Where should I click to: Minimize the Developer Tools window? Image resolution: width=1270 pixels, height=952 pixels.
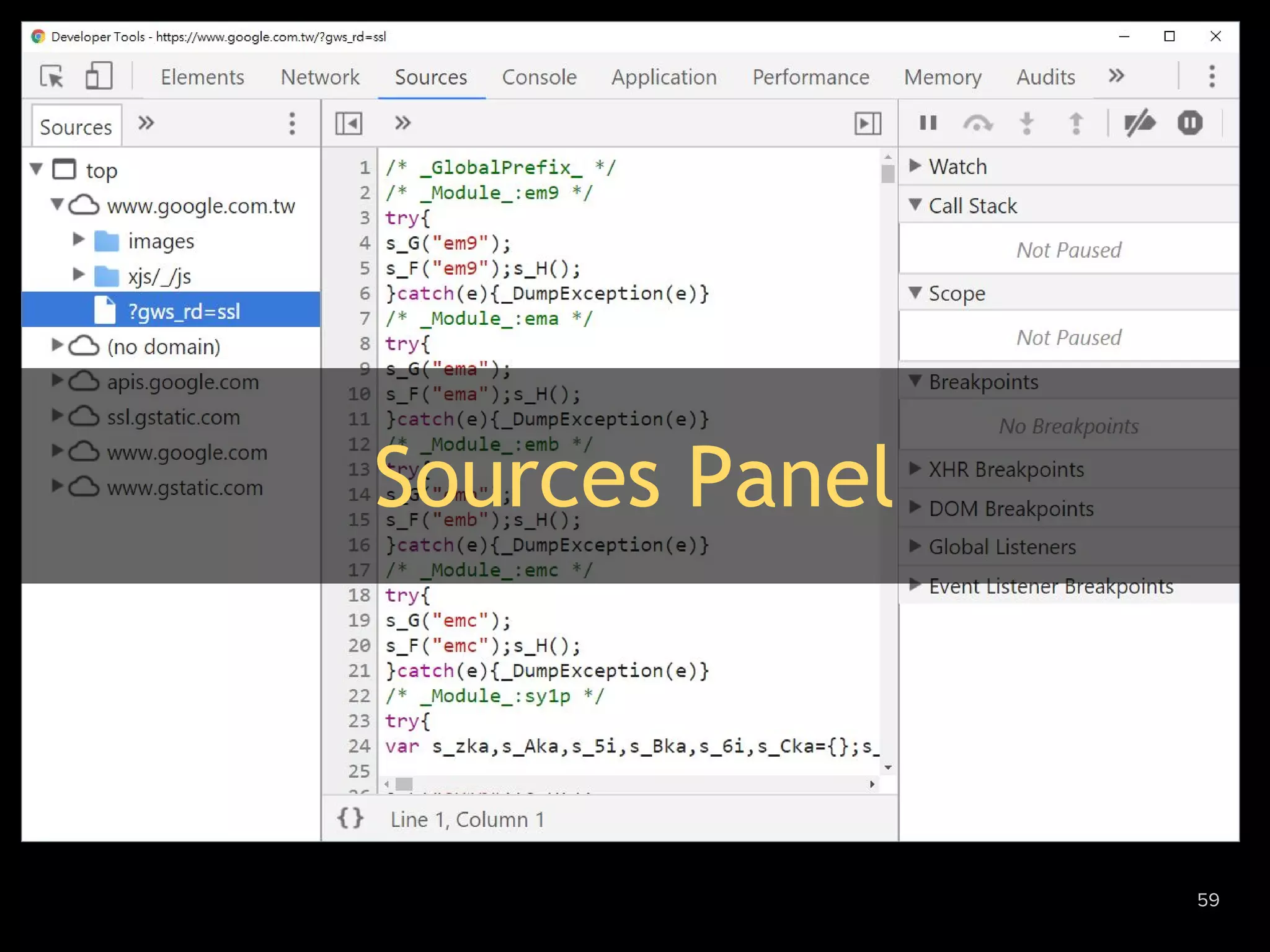(x=1124, y=37)
